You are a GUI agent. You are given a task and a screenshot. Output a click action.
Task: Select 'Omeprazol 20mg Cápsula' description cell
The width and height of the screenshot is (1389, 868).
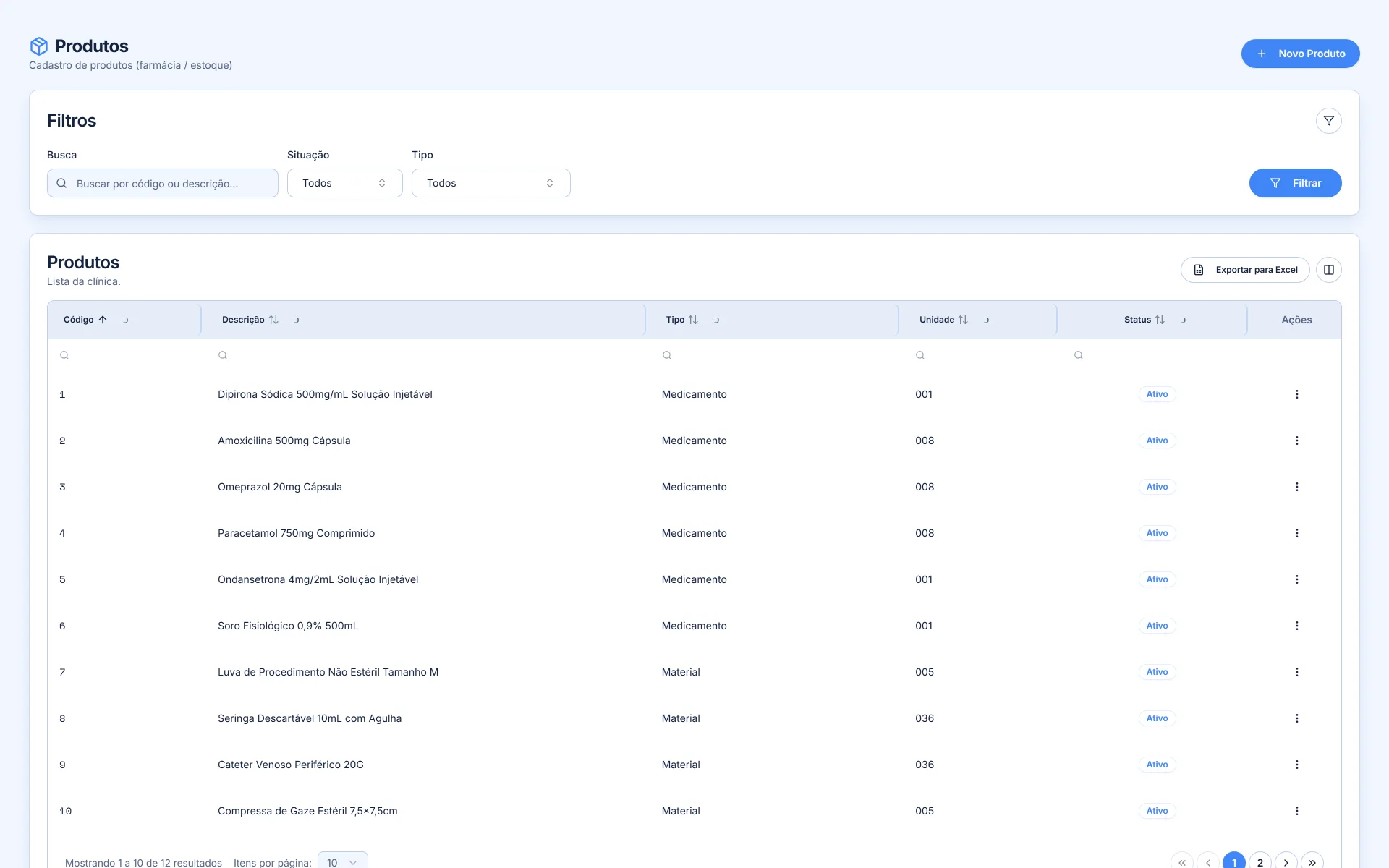point(280,487)
